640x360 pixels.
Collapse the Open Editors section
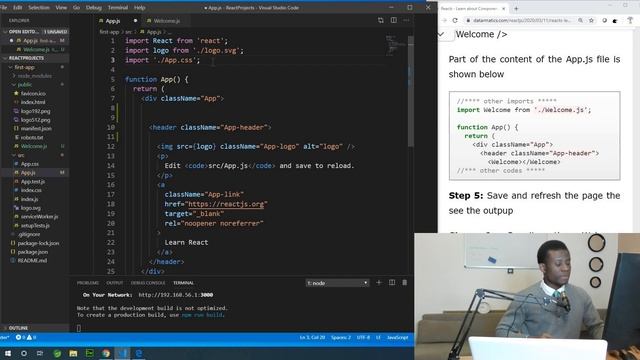pos(5,31)
